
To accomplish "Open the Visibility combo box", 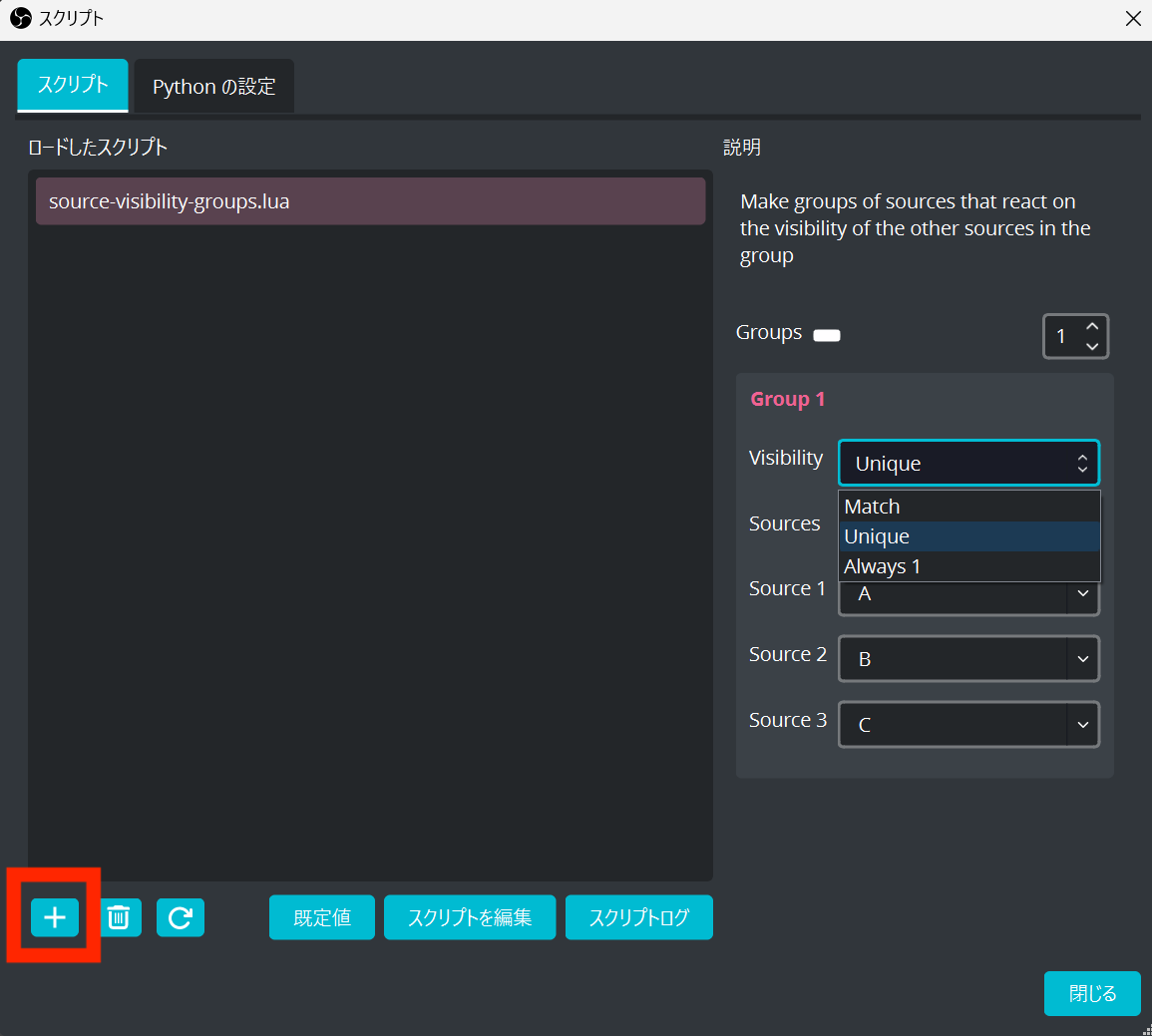I will click(x=968, y=464).
